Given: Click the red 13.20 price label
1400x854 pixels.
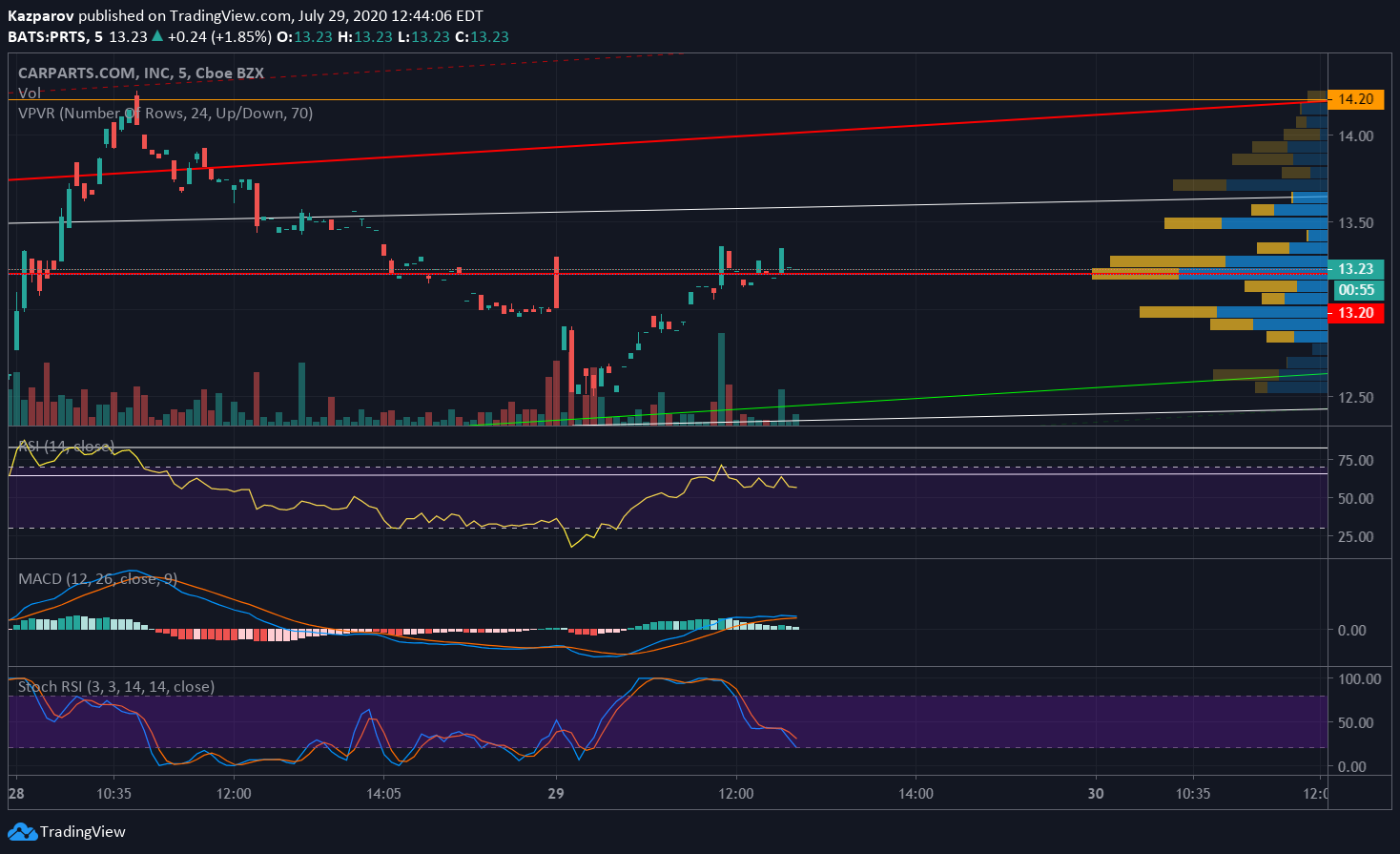Looking at the screenshot, I should click(1355, 313).
